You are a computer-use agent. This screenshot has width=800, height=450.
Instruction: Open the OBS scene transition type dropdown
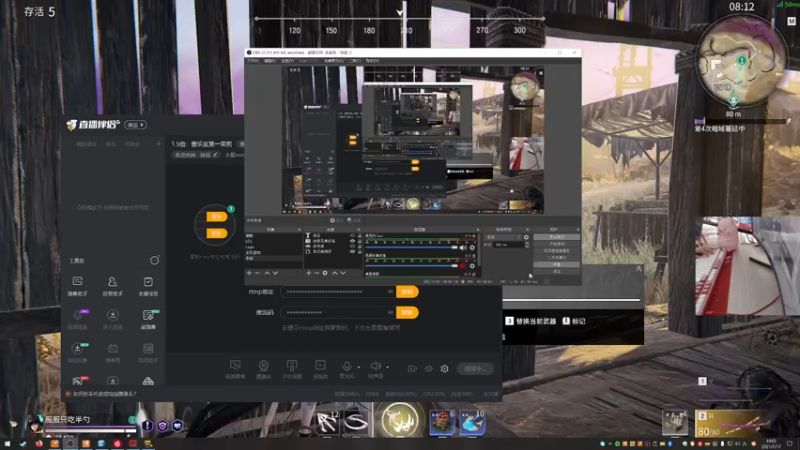point(504,237)
